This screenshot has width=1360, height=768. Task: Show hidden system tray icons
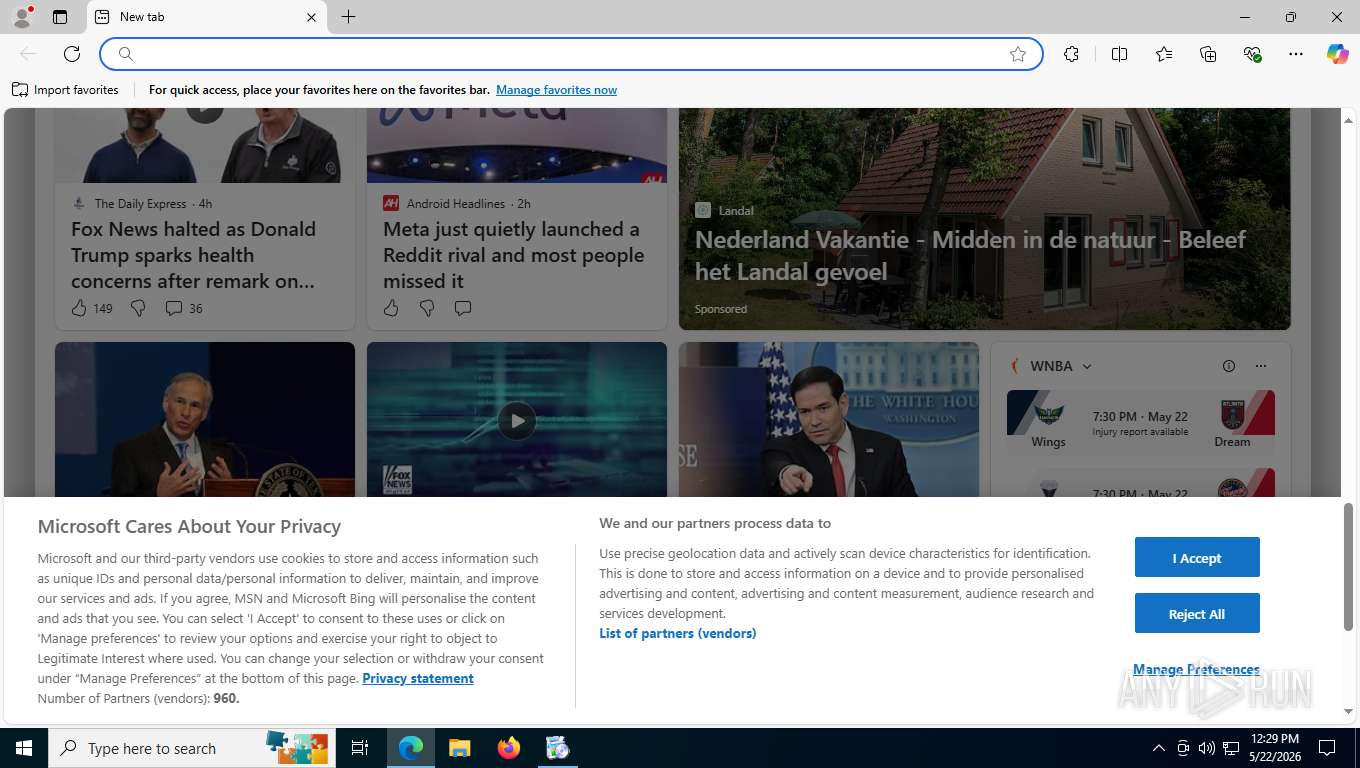tap(1158, 748)
